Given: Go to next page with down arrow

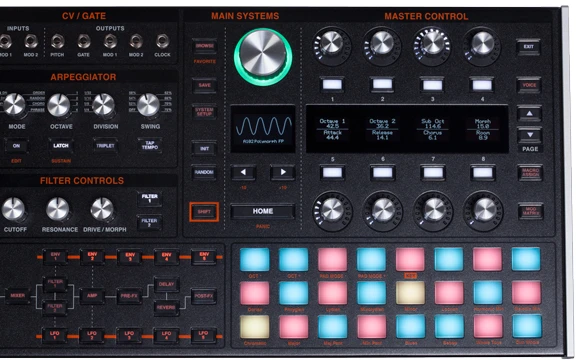Looking at the screenshot, I should (529, 135).
